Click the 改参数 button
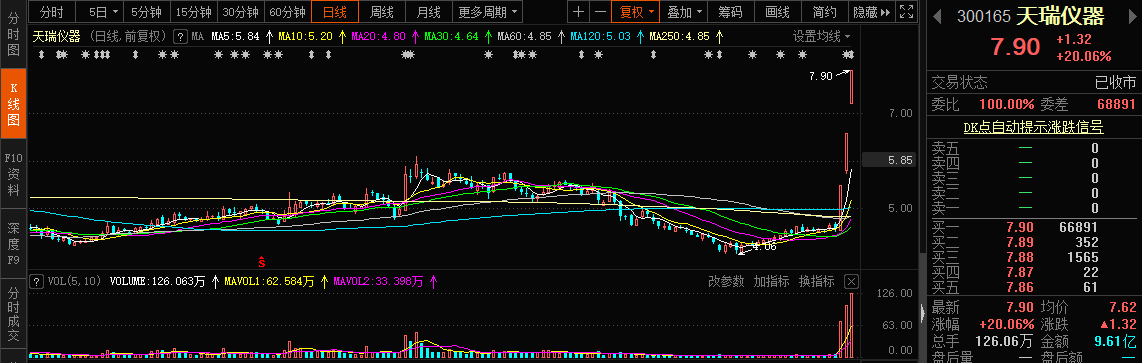Image resolution: width=1142 pixels, height=363 pixels. tap(727, 281)
